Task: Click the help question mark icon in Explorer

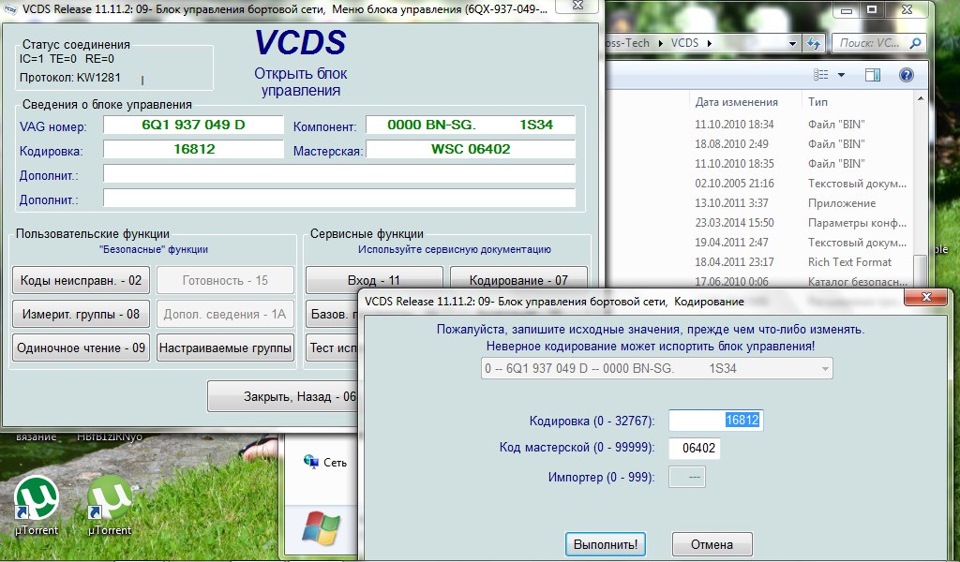Action: (x=906, y=75)
